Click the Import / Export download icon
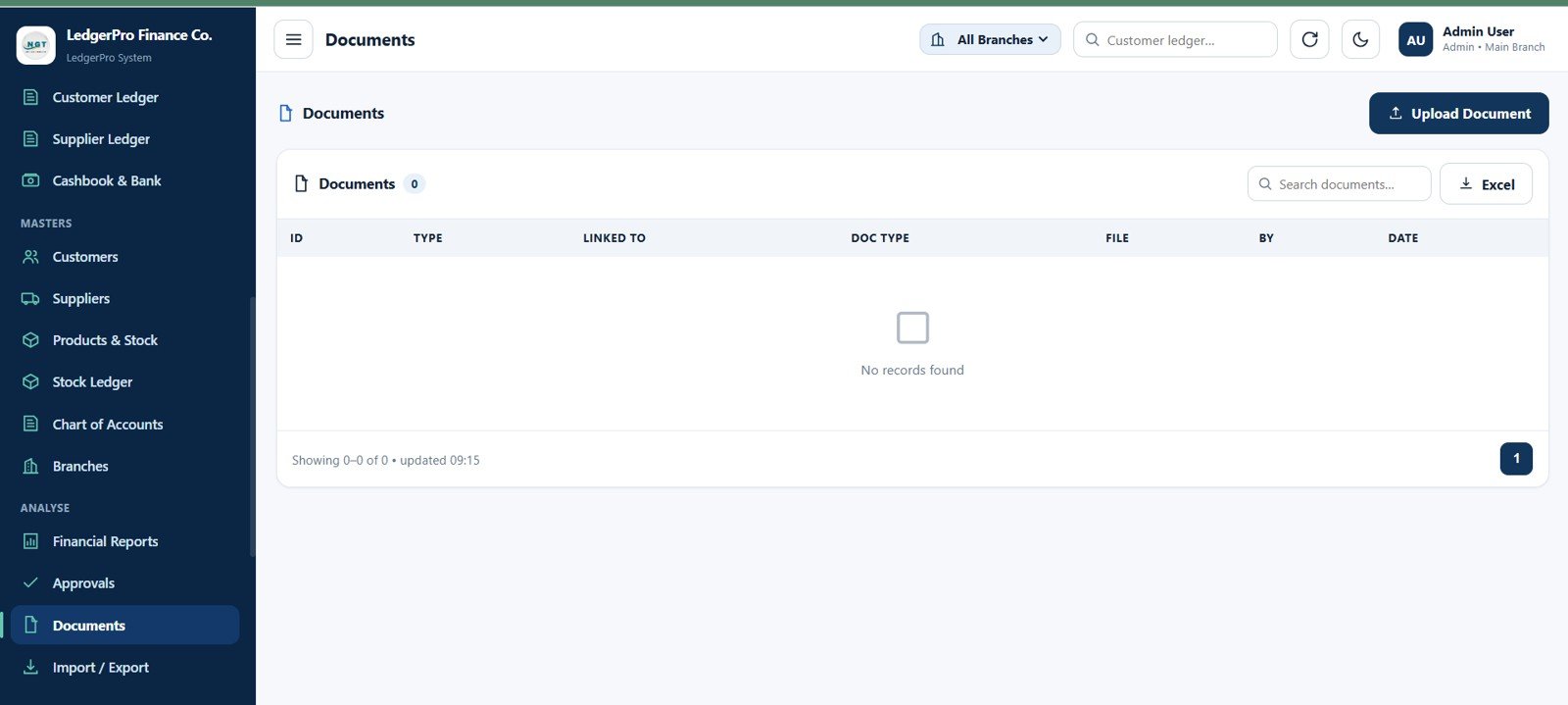Viewport: 1568px width, 705px height. click(x=30, y=667)
